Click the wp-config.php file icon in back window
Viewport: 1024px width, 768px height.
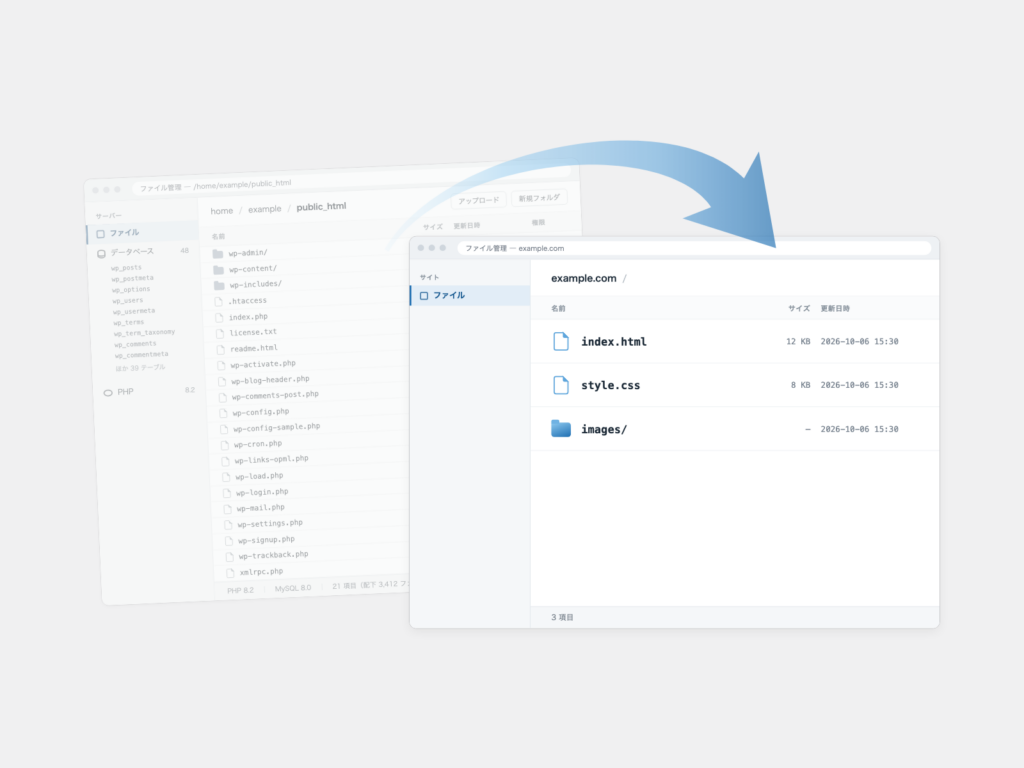(223, 413)
